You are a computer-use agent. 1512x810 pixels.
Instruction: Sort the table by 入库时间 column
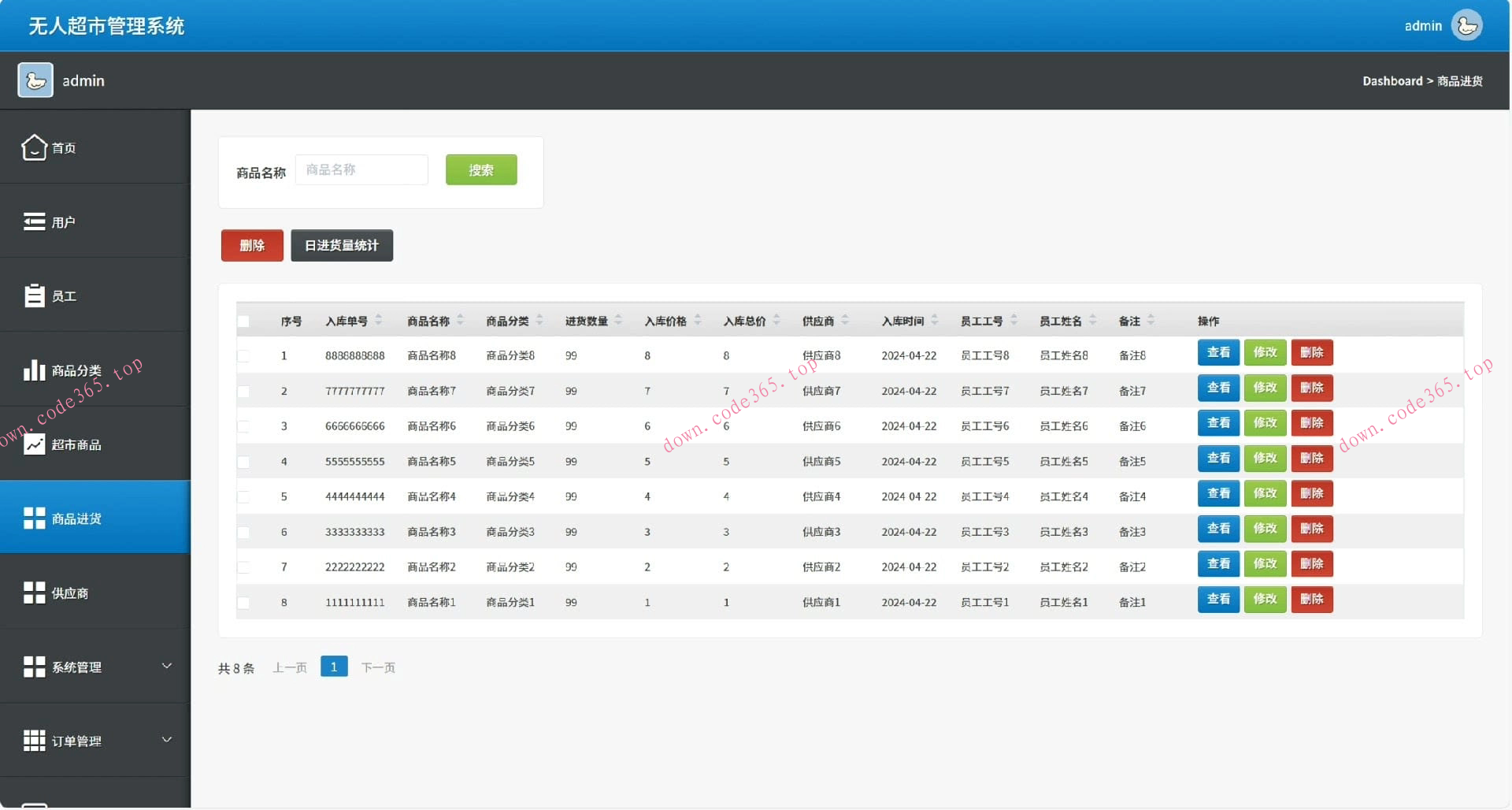(x=935, y=320)
